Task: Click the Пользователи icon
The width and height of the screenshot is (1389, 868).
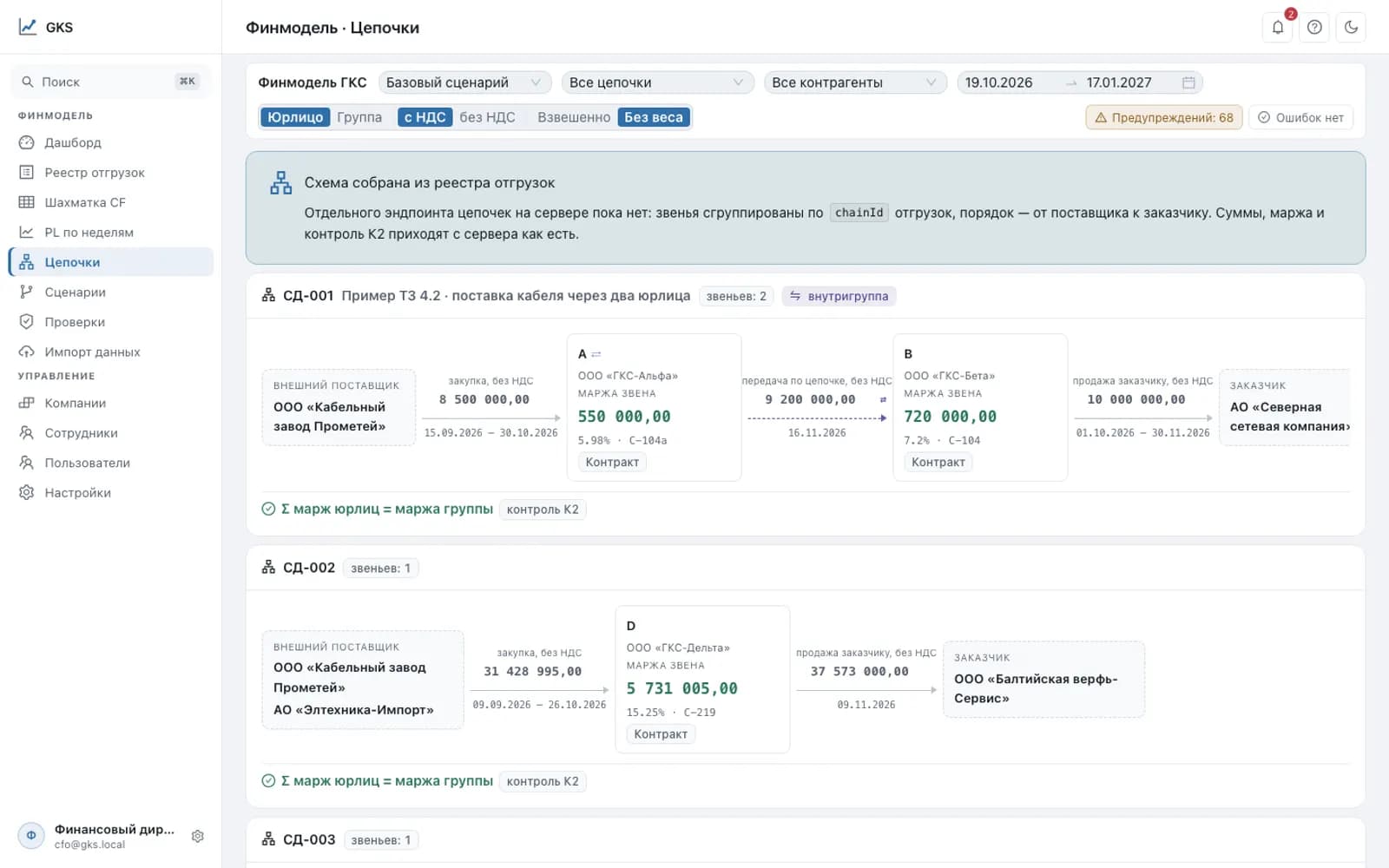Action: click(x=27, y=463)
